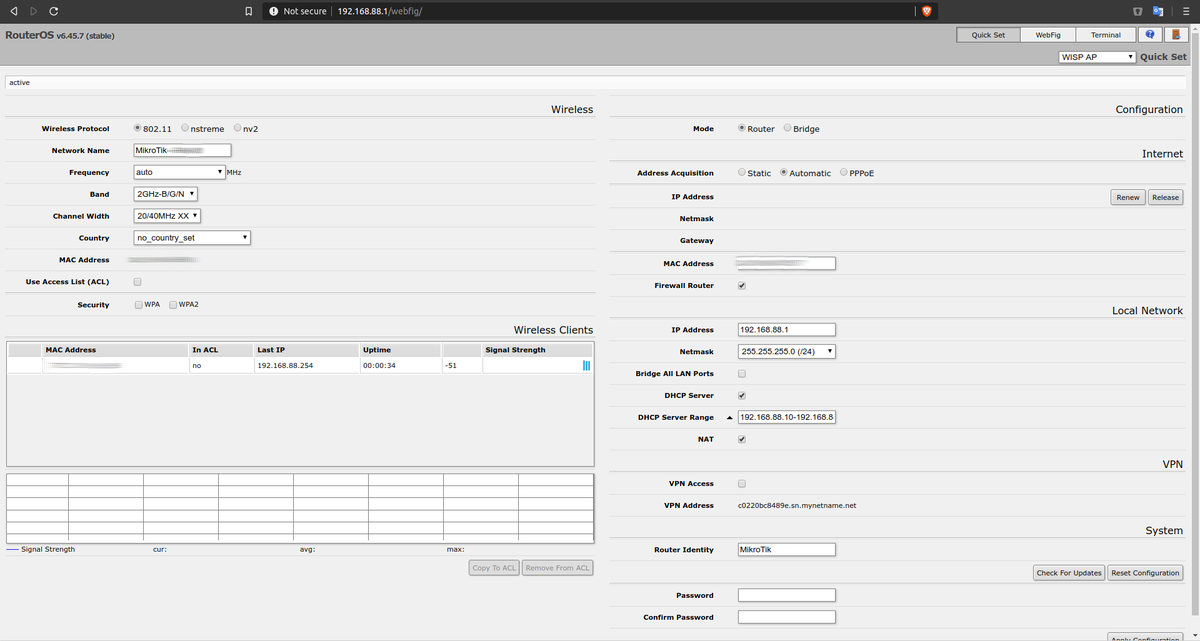1200x641 pixels.
Task: Open the translate extension icon
Action: pyautogui.click(x=1158, y=11)
